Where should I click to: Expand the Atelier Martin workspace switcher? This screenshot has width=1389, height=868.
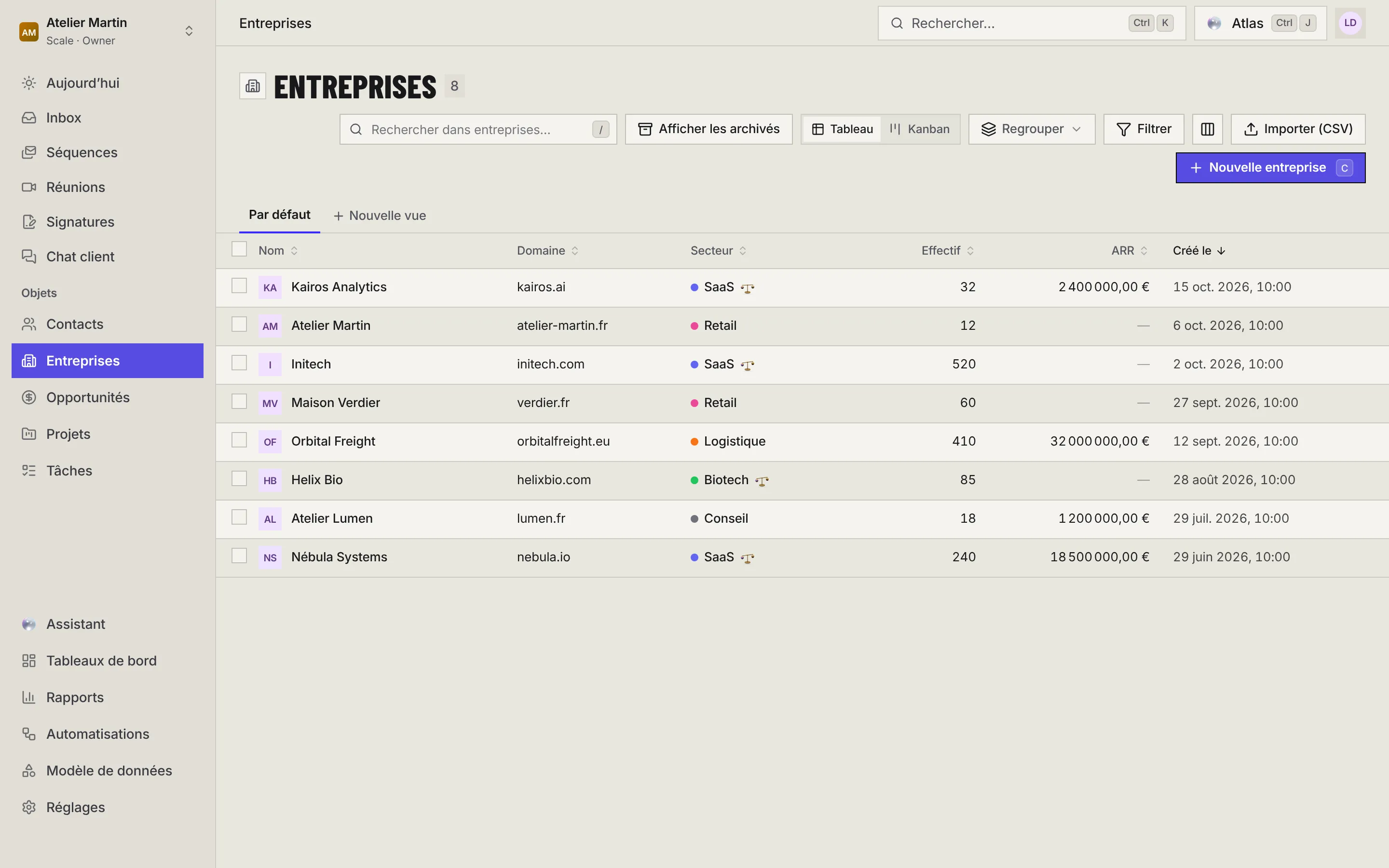[x=108, y=31]
